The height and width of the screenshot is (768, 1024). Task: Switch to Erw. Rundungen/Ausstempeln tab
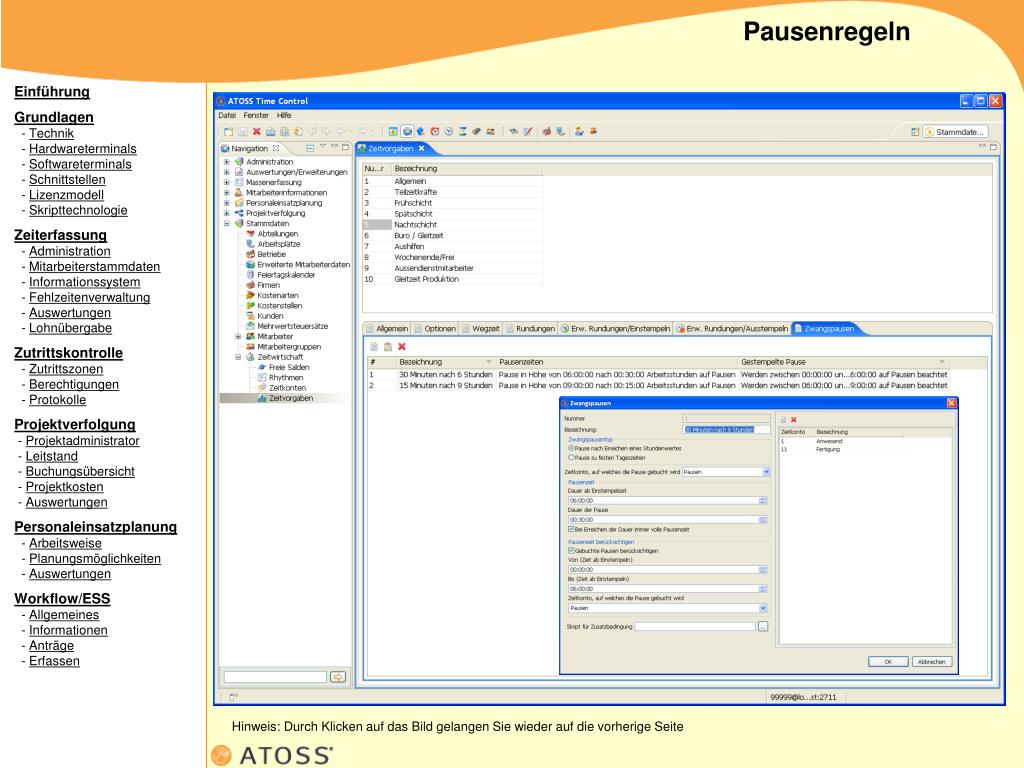pos(732,328)
